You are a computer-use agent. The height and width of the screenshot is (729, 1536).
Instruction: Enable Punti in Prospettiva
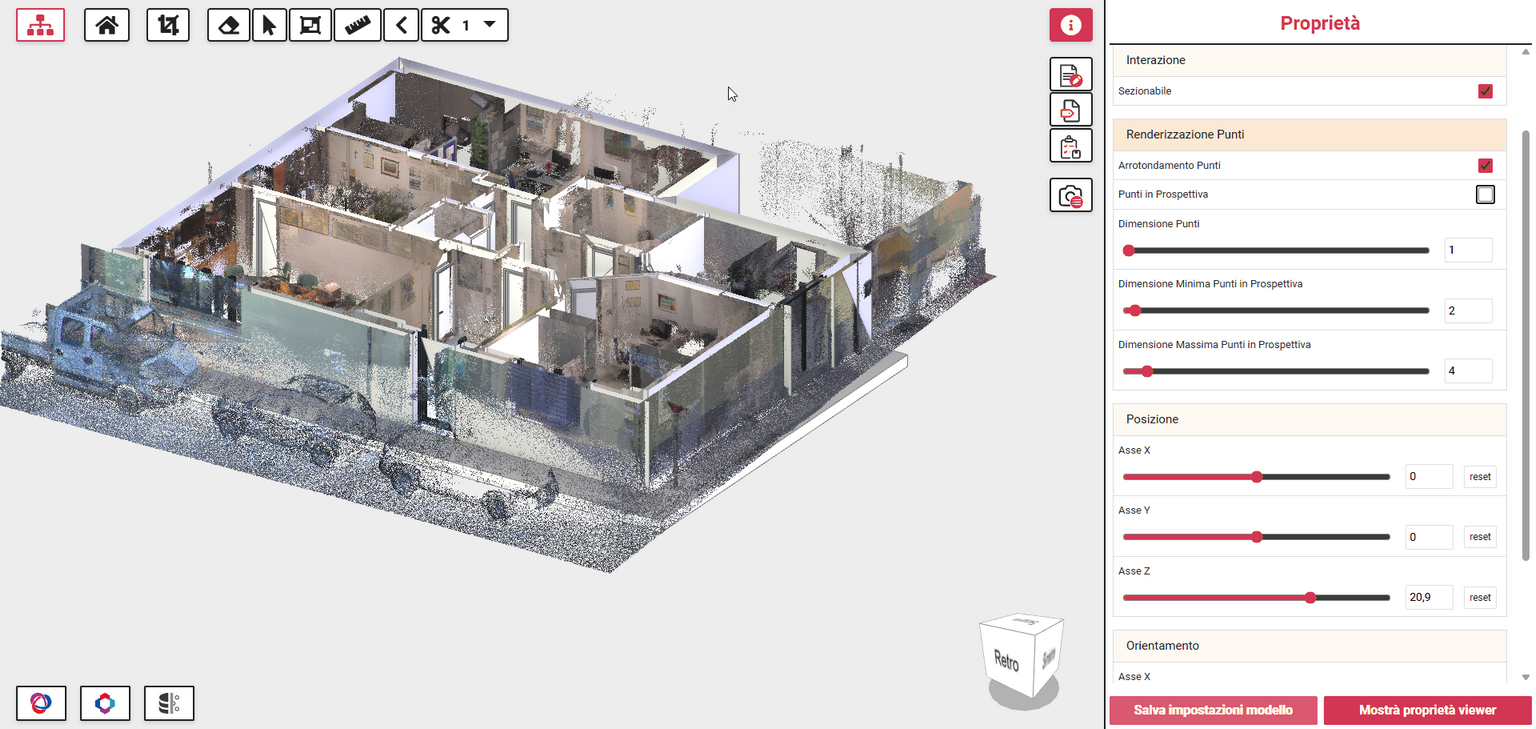pyautogui.click(x=1485, y=194)
